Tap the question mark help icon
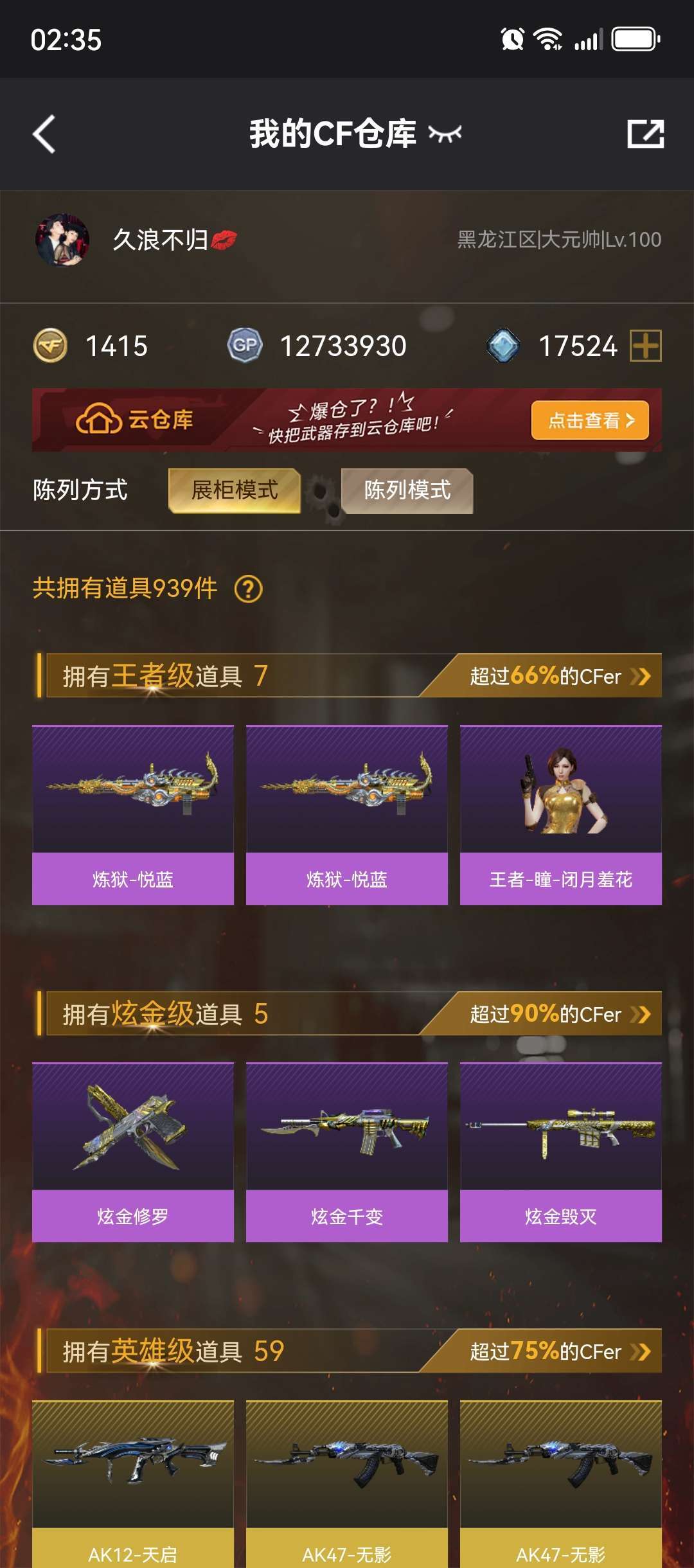This screenshot has height=1568, width=694. [x=249, y=589]
